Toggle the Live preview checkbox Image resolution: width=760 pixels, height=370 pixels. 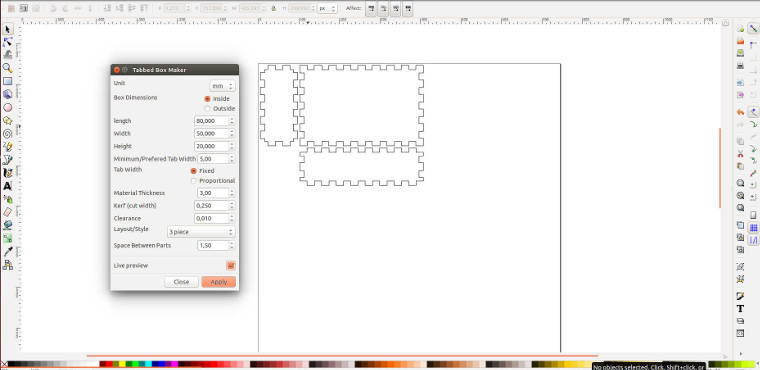231,266
